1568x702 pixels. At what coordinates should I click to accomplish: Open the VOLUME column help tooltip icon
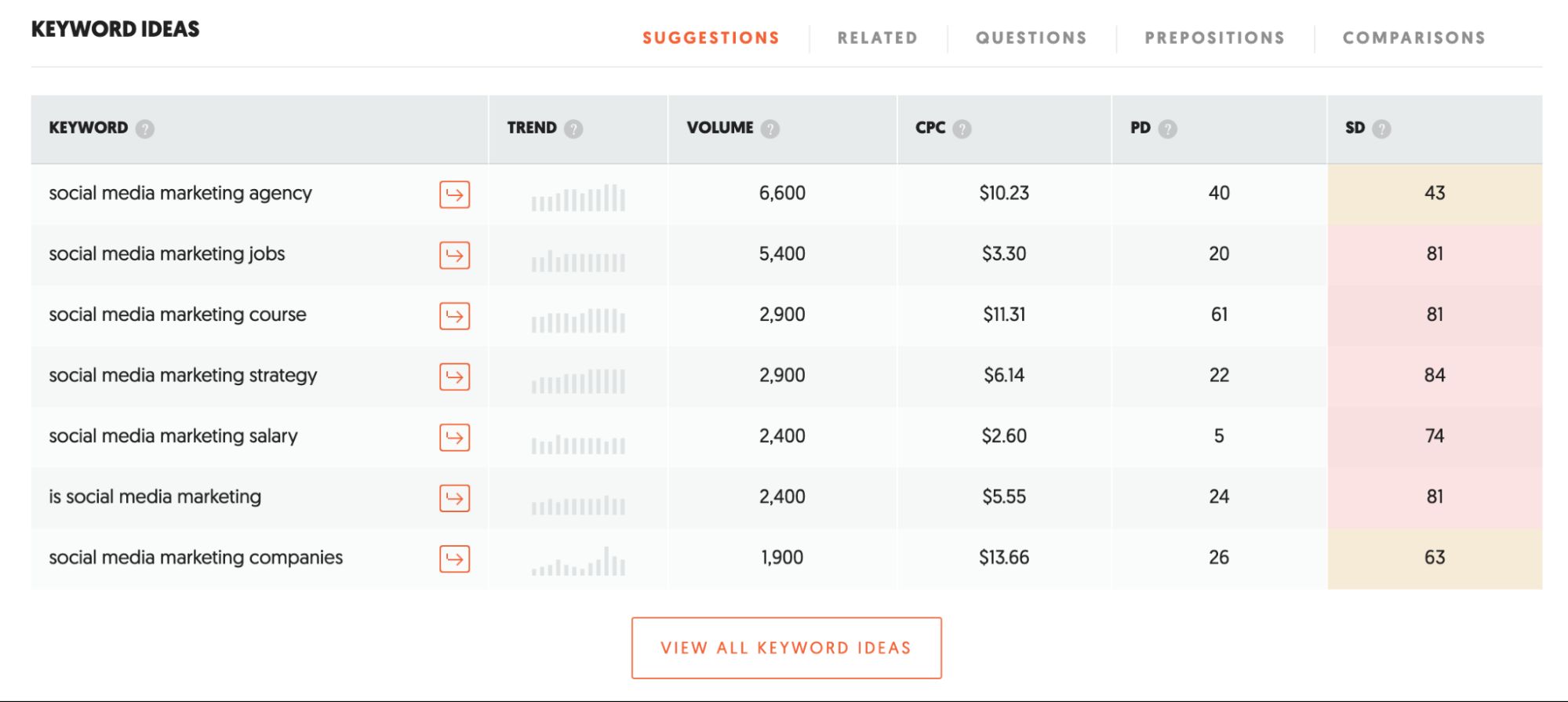tap(770, 127)
